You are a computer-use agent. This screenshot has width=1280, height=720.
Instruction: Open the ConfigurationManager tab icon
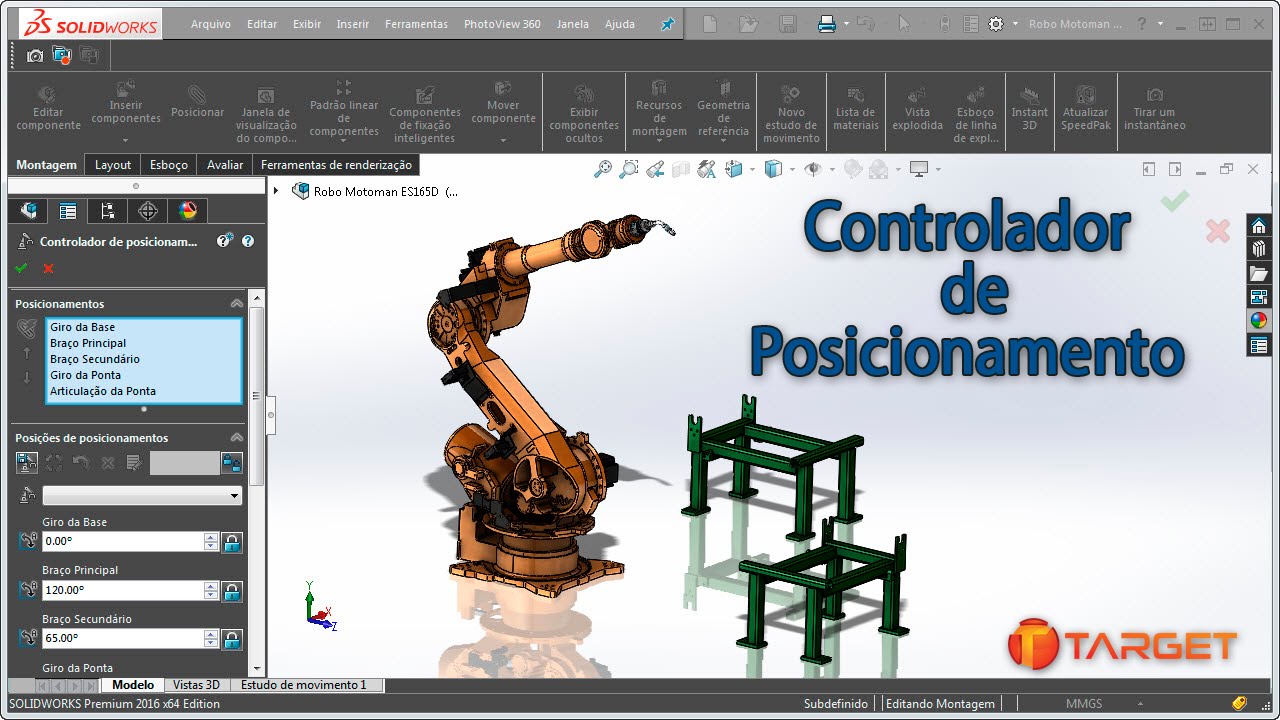(x=108, y=210)
